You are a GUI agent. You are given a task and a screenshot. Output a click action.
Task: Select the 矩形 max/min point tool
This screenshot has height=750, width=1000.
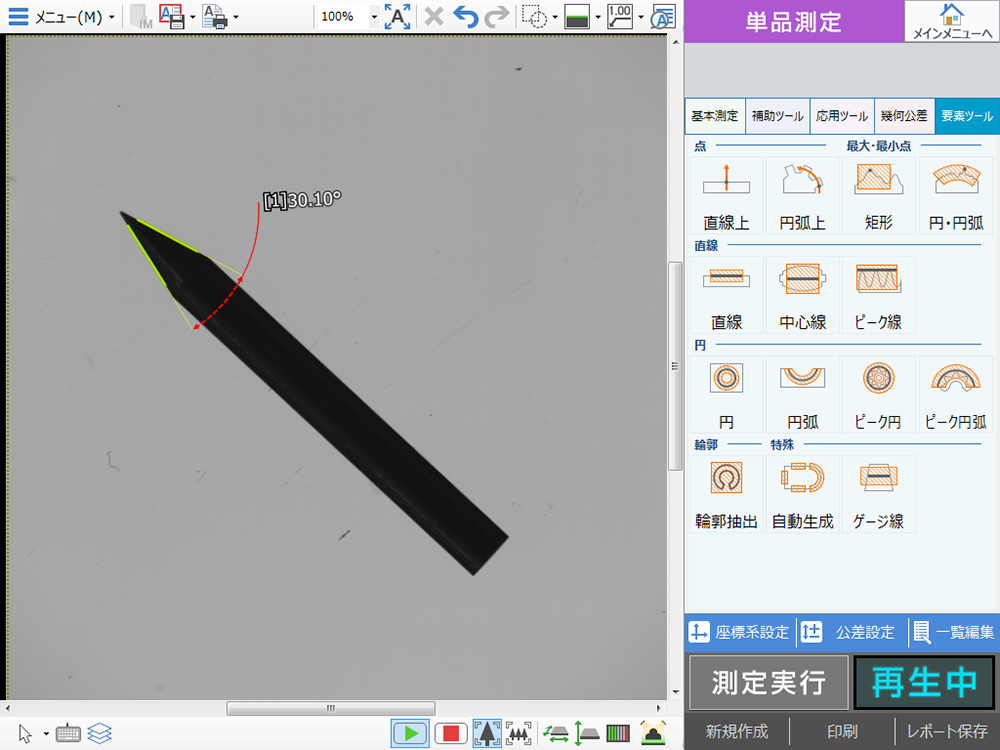pos(879,195)
